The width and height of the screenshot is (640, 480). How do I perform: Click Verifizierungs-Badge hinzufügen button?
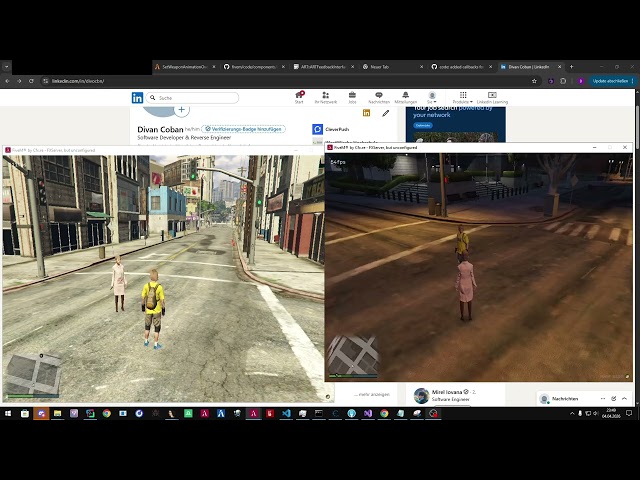tap(244, 129)
